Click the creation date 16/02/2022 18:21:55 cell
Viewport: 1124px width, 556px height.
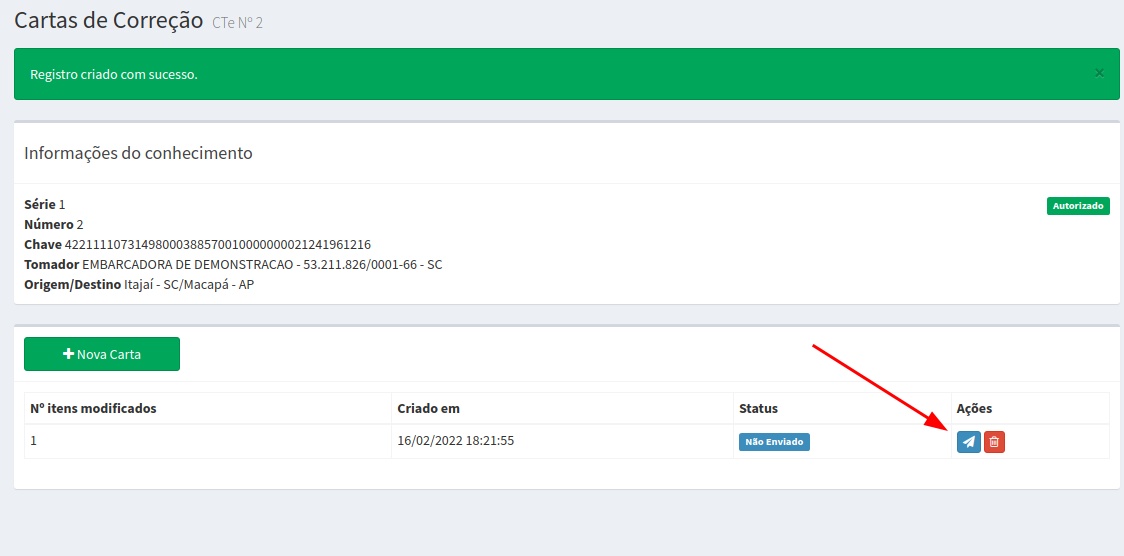(455, 440)
